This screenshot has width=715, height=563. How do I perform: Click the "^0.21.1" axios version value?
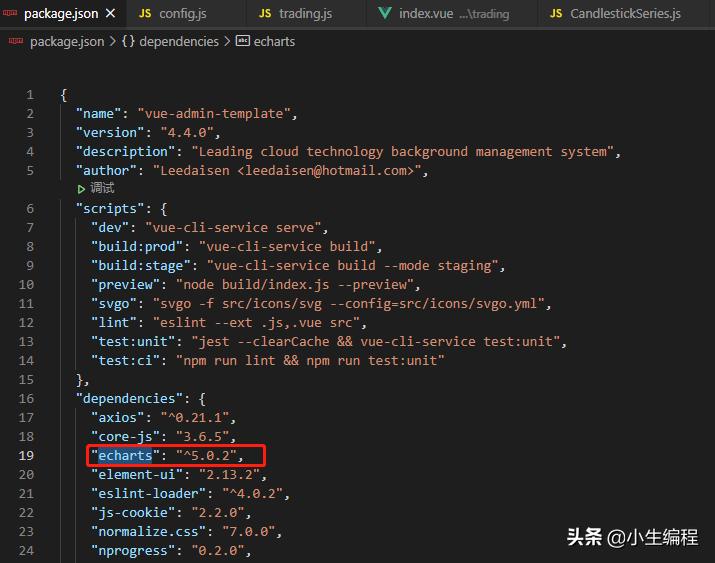195,418
